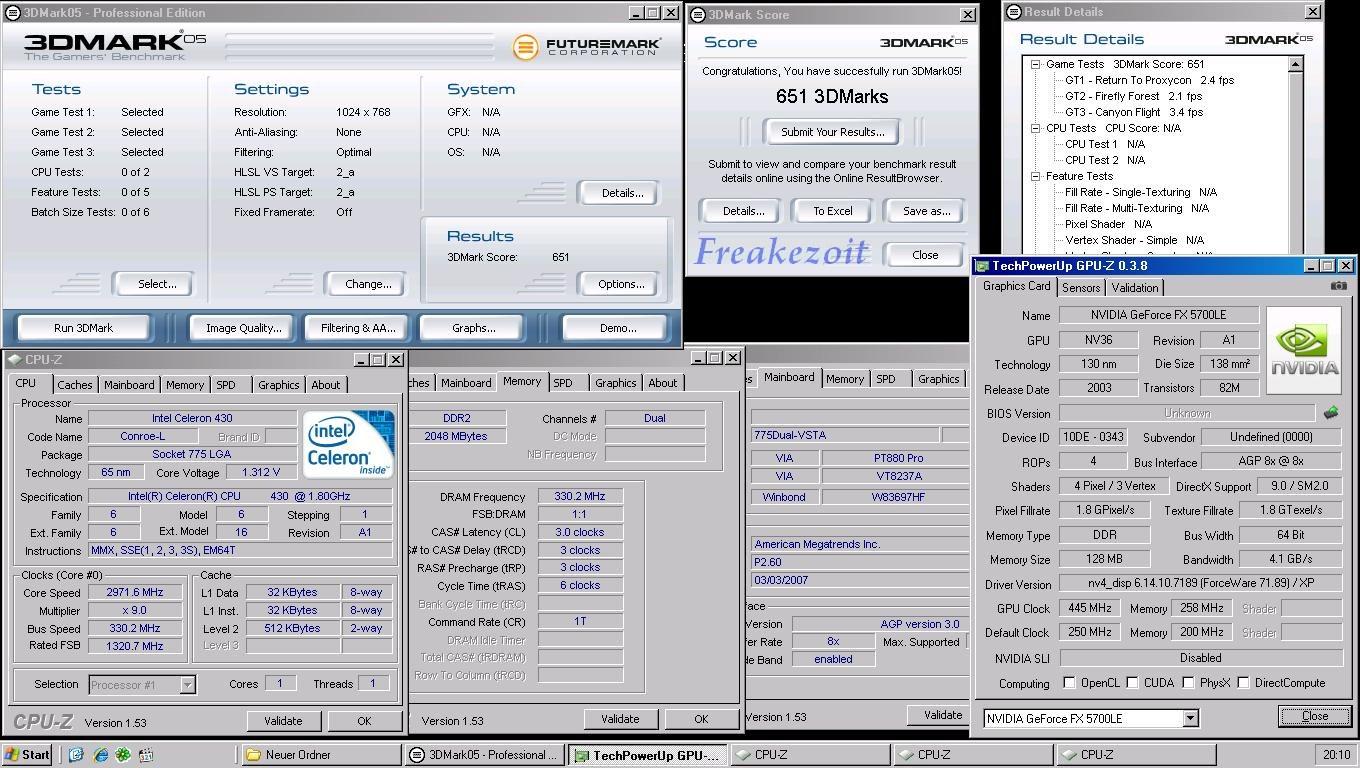The width and height of the screenshot is (1360, 768).
Task: Launch Internet Explorer from quick launch
Action: [x=100, y=755]
